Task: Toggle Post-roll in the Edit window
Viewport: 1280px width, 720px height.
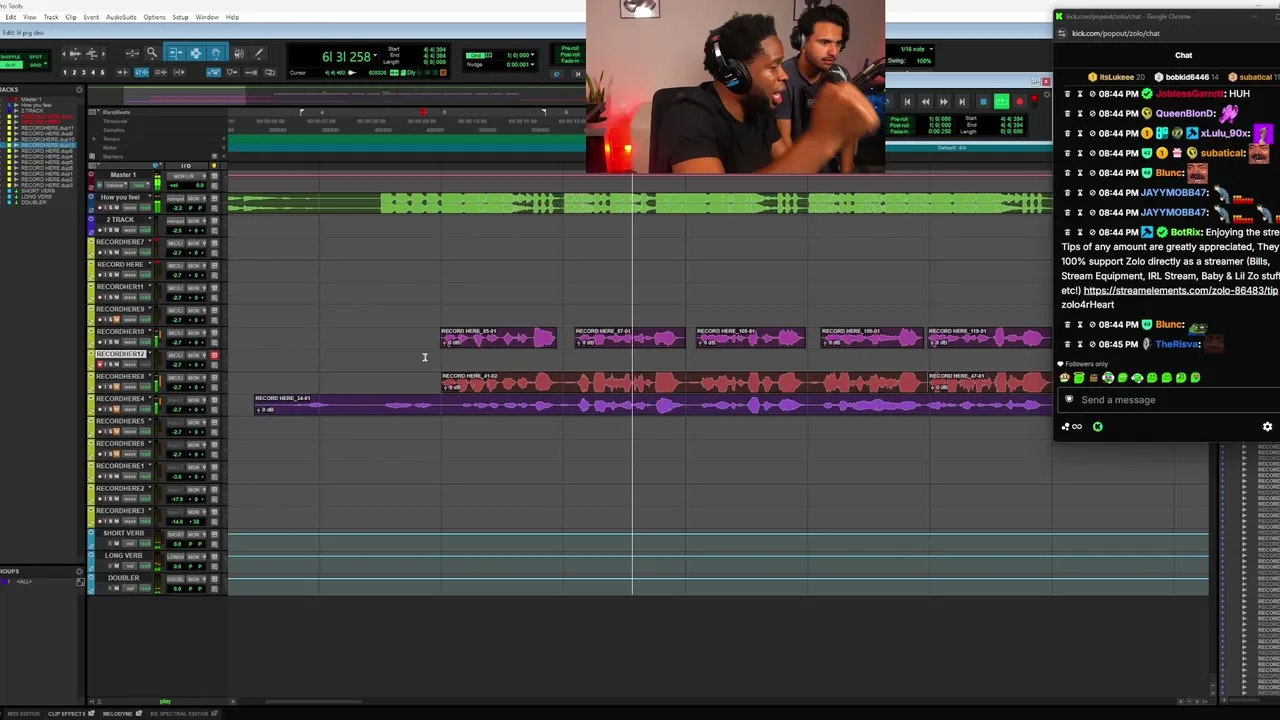Action: [x=570, y=55]
